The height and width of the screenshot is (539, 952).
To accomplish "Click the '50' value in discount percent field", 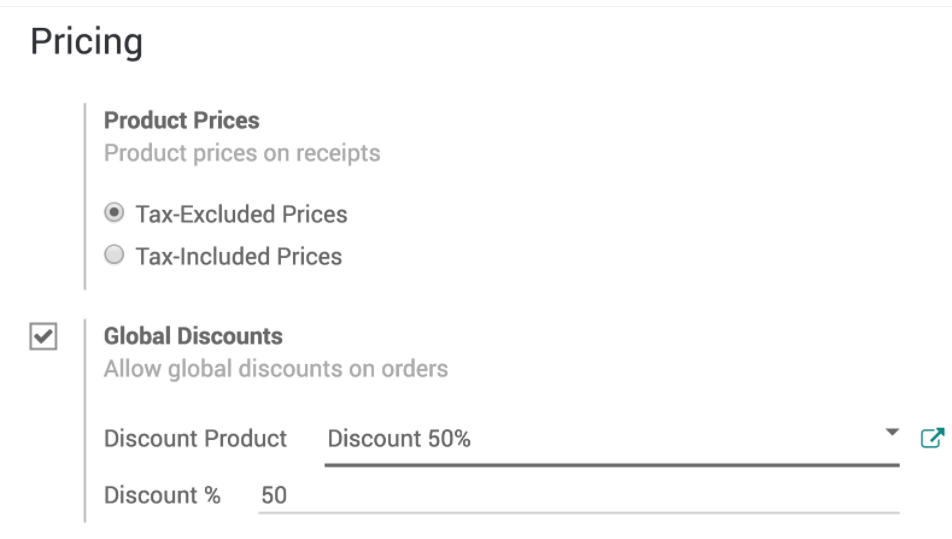I will click(274, 495).
